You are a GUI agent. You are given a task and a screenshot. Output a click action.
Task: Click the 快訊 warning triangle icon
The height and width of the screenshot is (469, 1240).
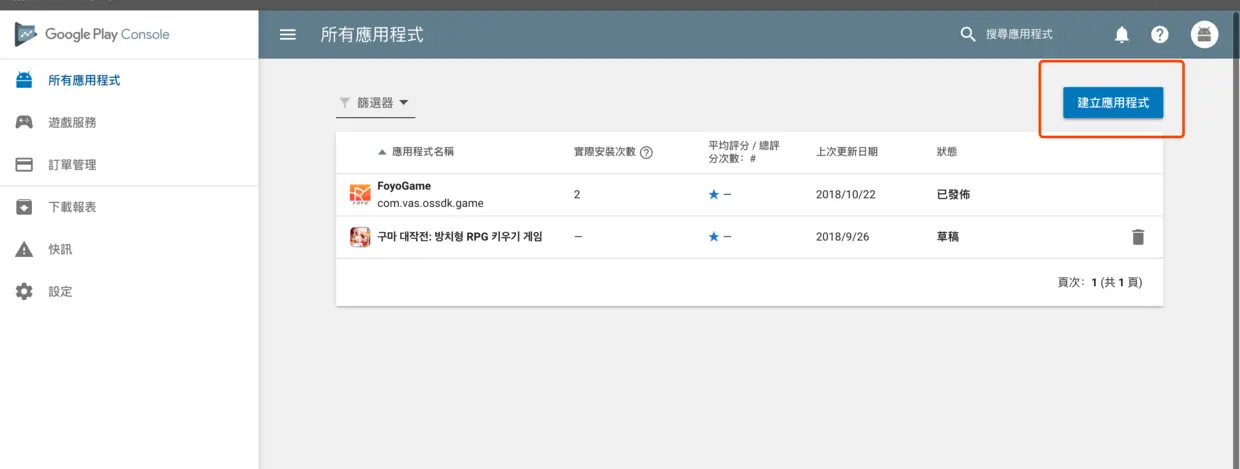[x=24, y=249]
